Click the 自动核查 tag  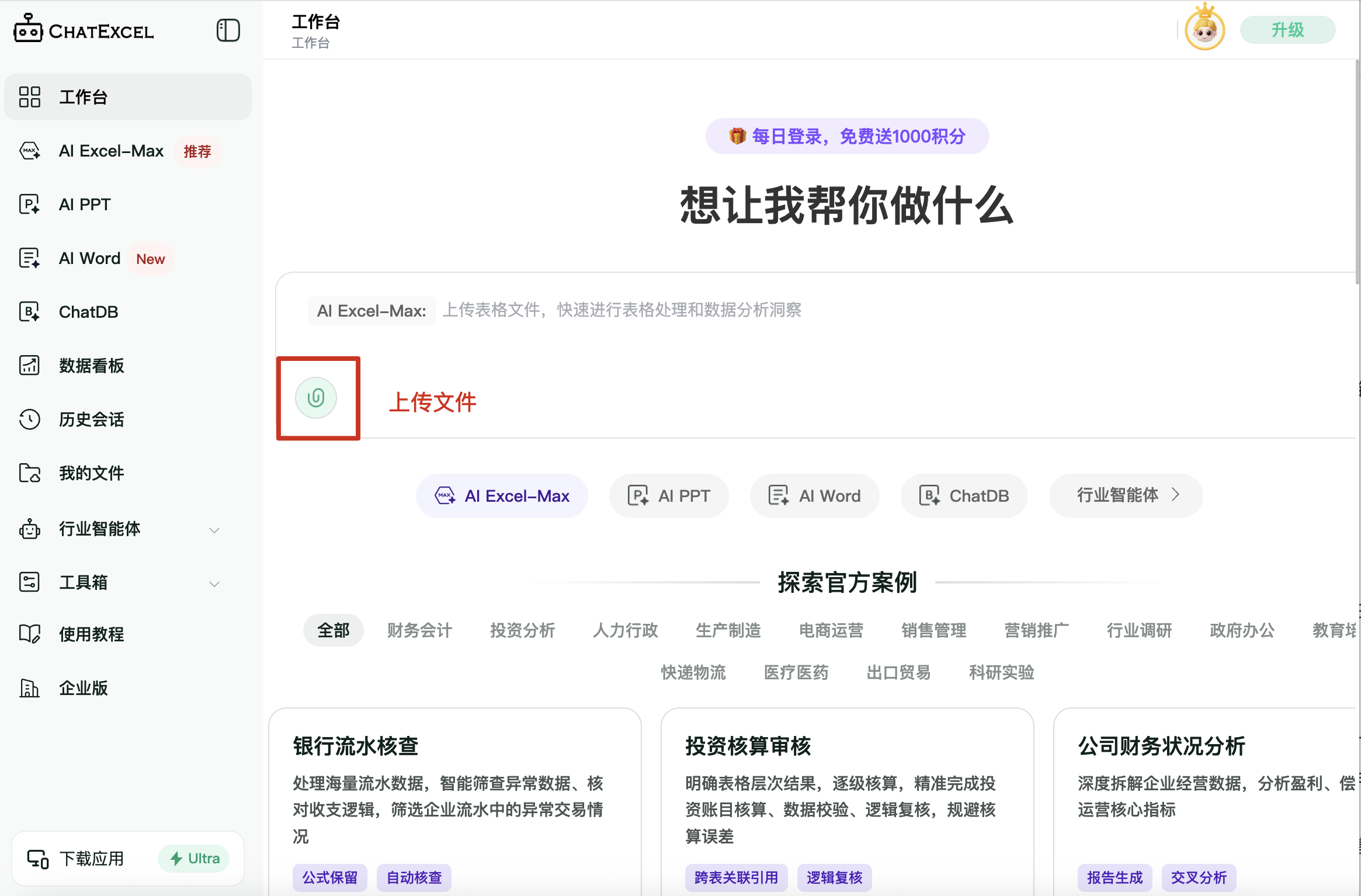(x=414, y=878)
